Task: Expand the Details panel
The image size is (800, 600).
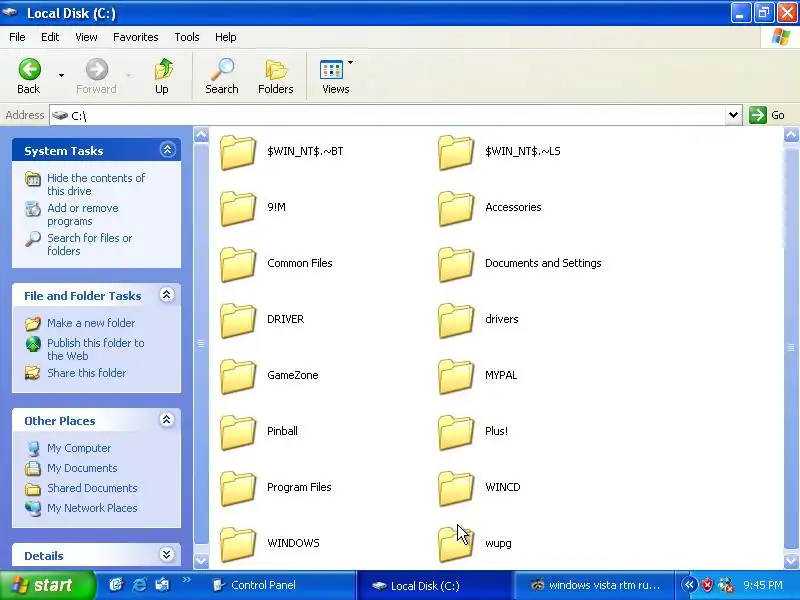Action: coord(166,555)
